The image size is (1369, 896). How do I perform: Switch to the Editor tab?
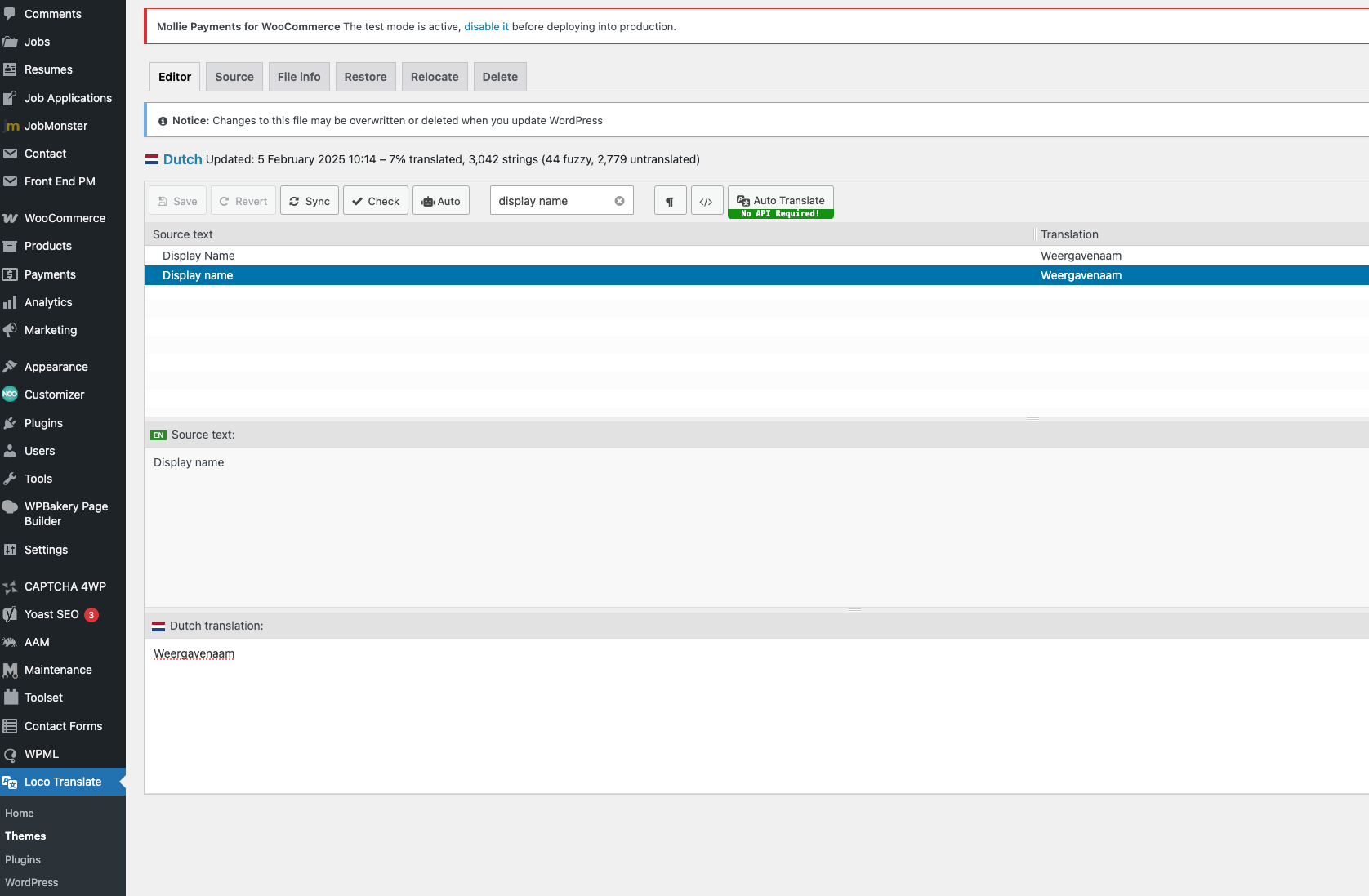pyautogui.click(x=175, y=77)
